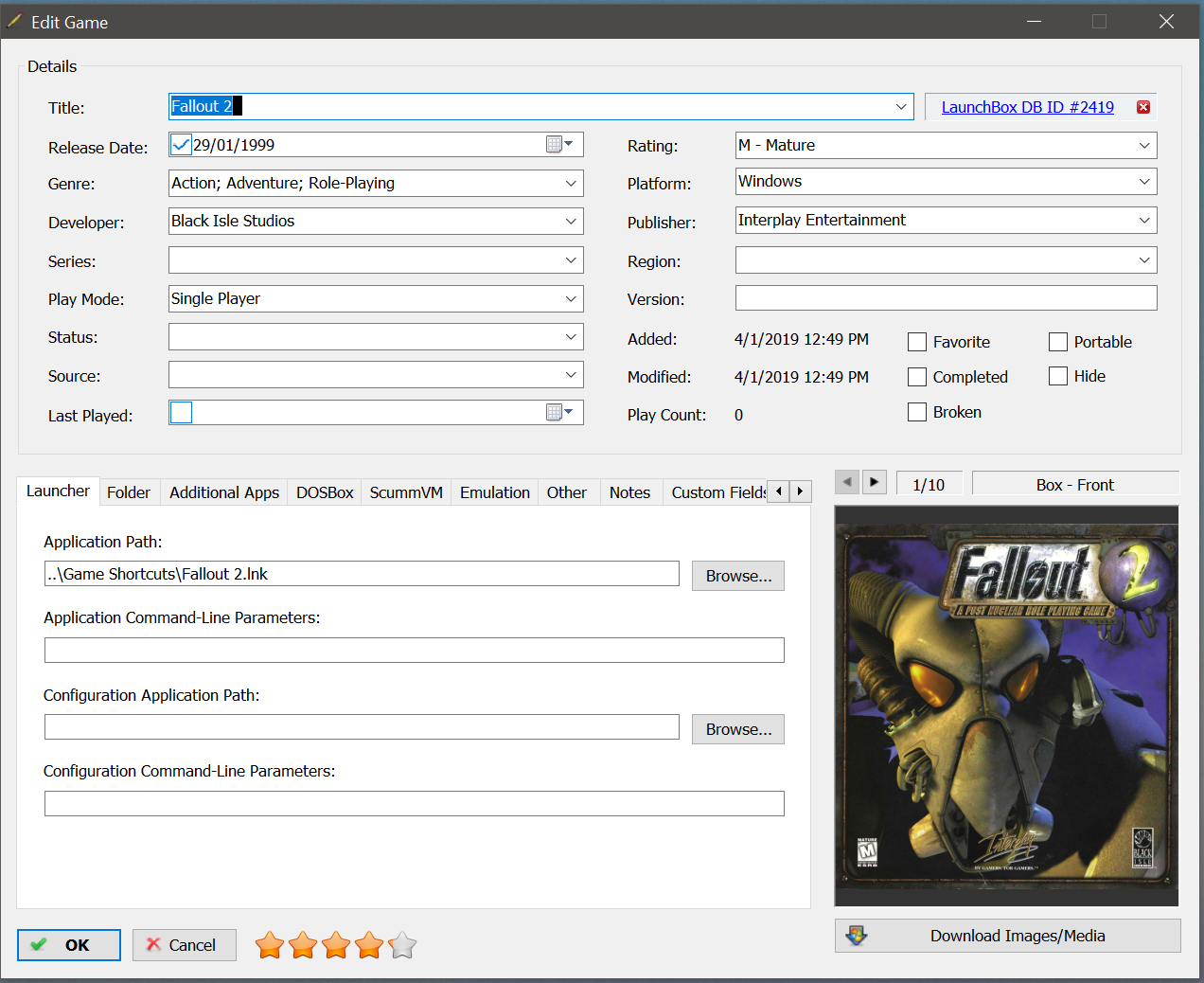
Task: Click Download Images/Media button
Action: [x=1008, y=936]
